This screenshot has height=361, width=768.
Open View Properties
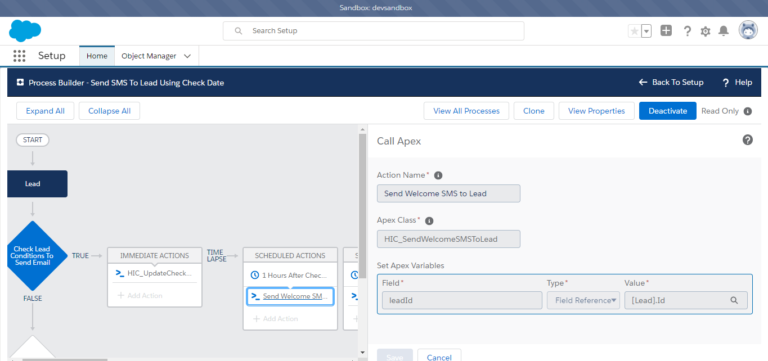597,111
